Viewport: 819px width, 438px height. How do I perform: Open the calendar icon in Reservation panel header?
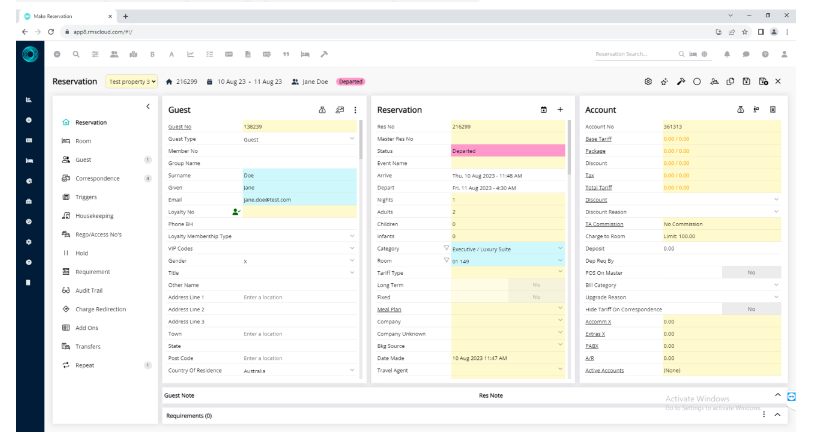(543, 109)
